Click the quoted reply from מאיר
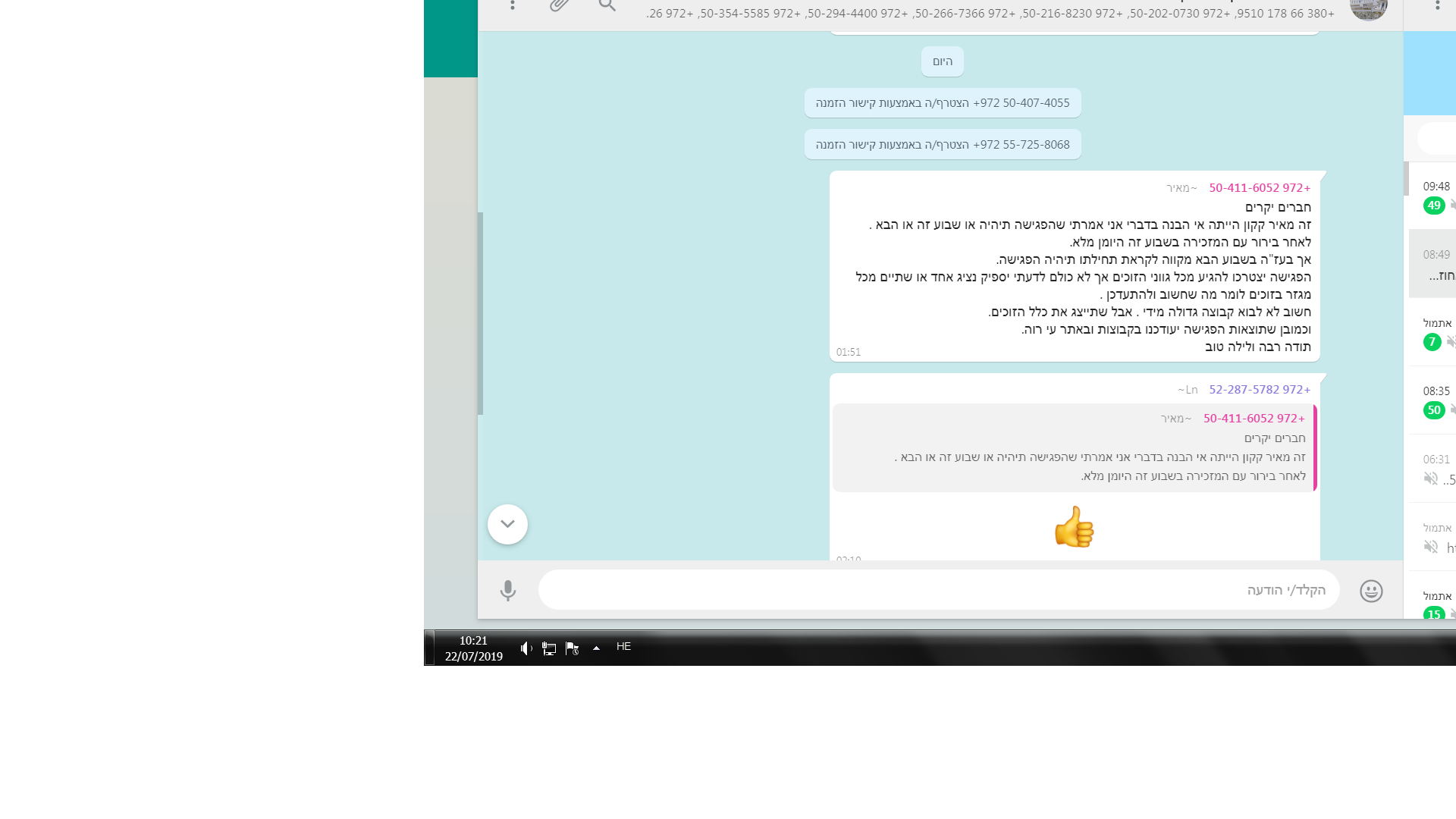The height and width of the screenshot is (819, 1456). (1074, 447)
